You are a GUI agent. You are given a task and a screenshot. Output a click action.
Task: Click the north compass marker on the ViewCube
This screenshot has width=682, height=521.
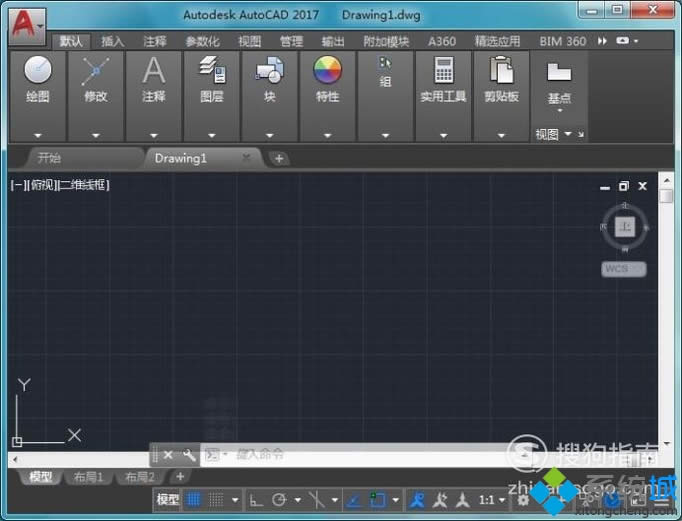pyautogui.click(x=625, y=204)
